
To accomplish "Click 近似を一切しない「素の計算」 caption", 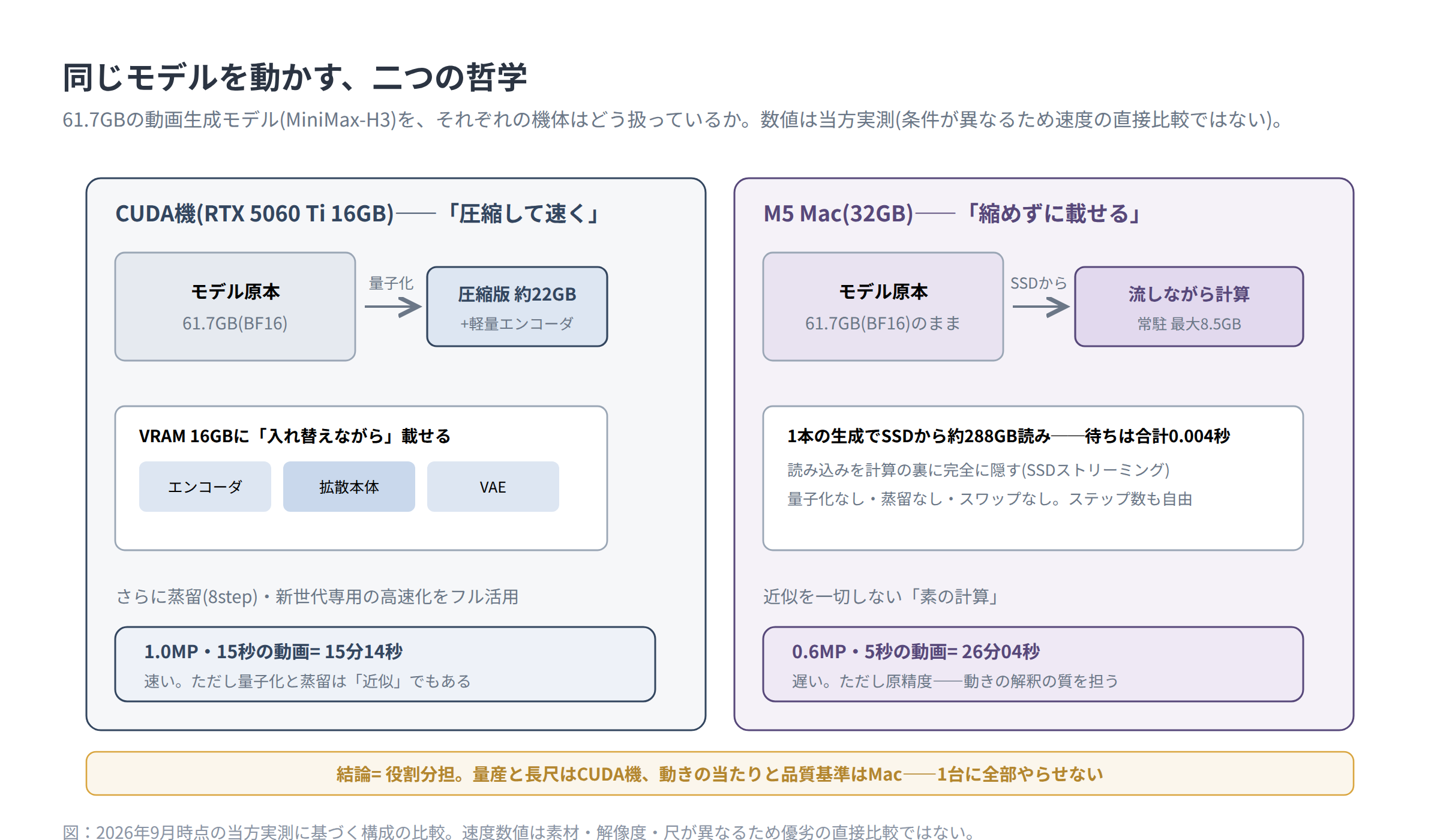I will click(x=880, y=596).
